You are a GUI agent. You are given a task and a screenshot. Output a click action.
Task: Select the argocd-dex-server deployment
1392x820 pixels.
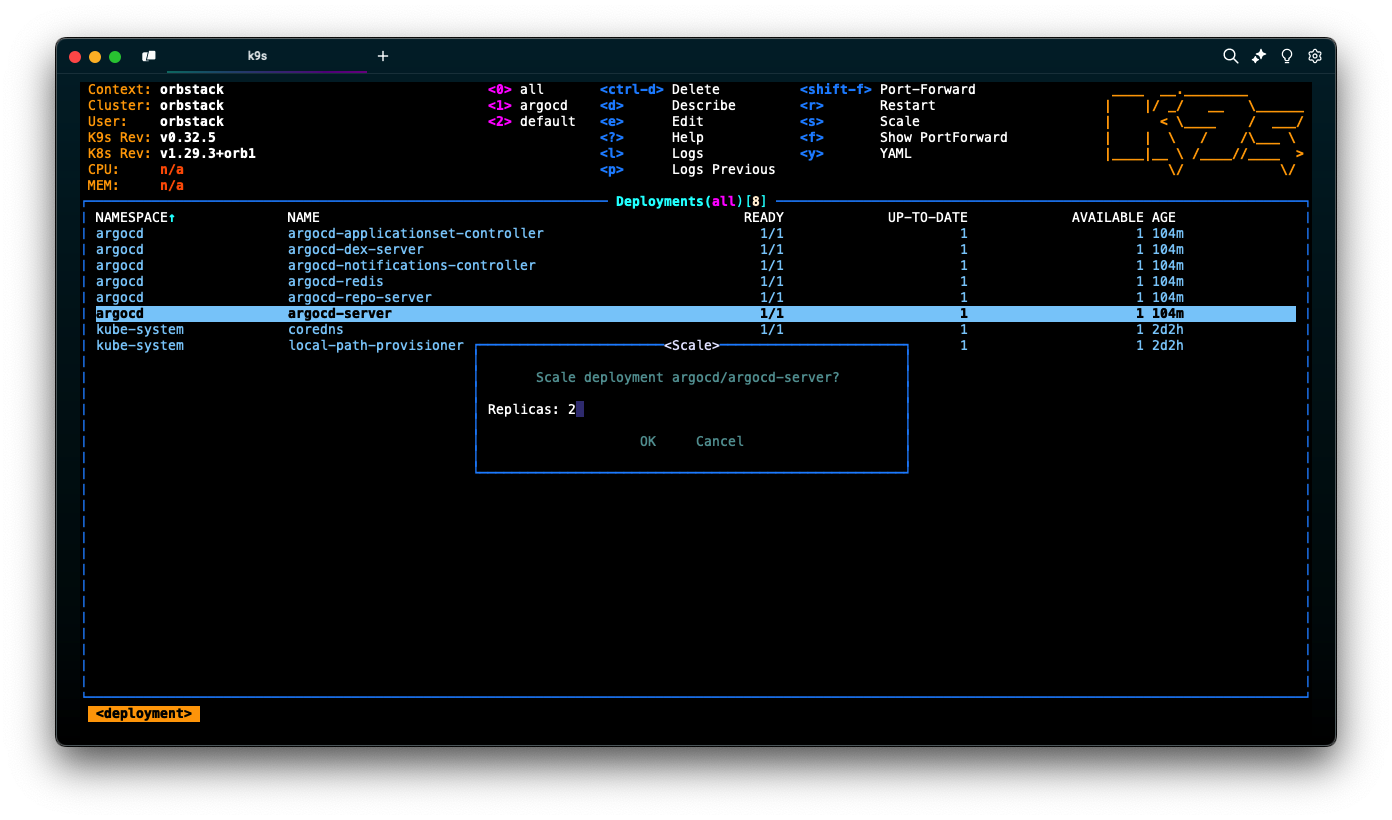point(696,249)
